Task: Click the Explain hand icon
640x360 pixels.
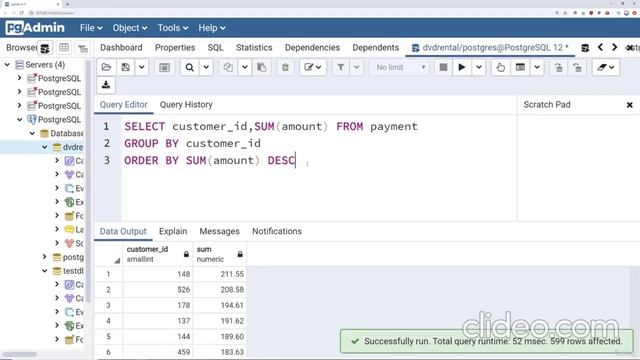Action: (x=500, y=67)
